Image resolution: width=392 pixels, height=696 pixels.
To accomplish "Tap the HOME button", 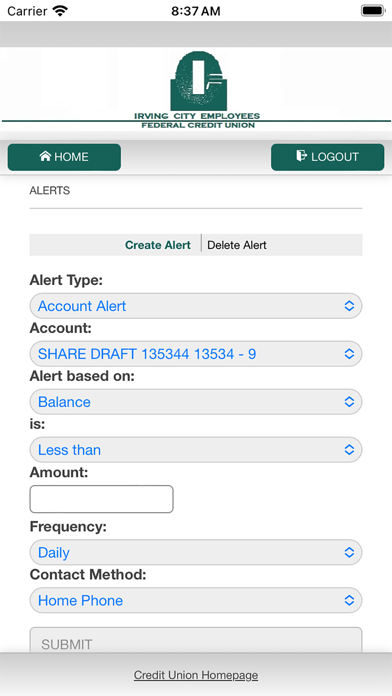I will tap(64, 157).
